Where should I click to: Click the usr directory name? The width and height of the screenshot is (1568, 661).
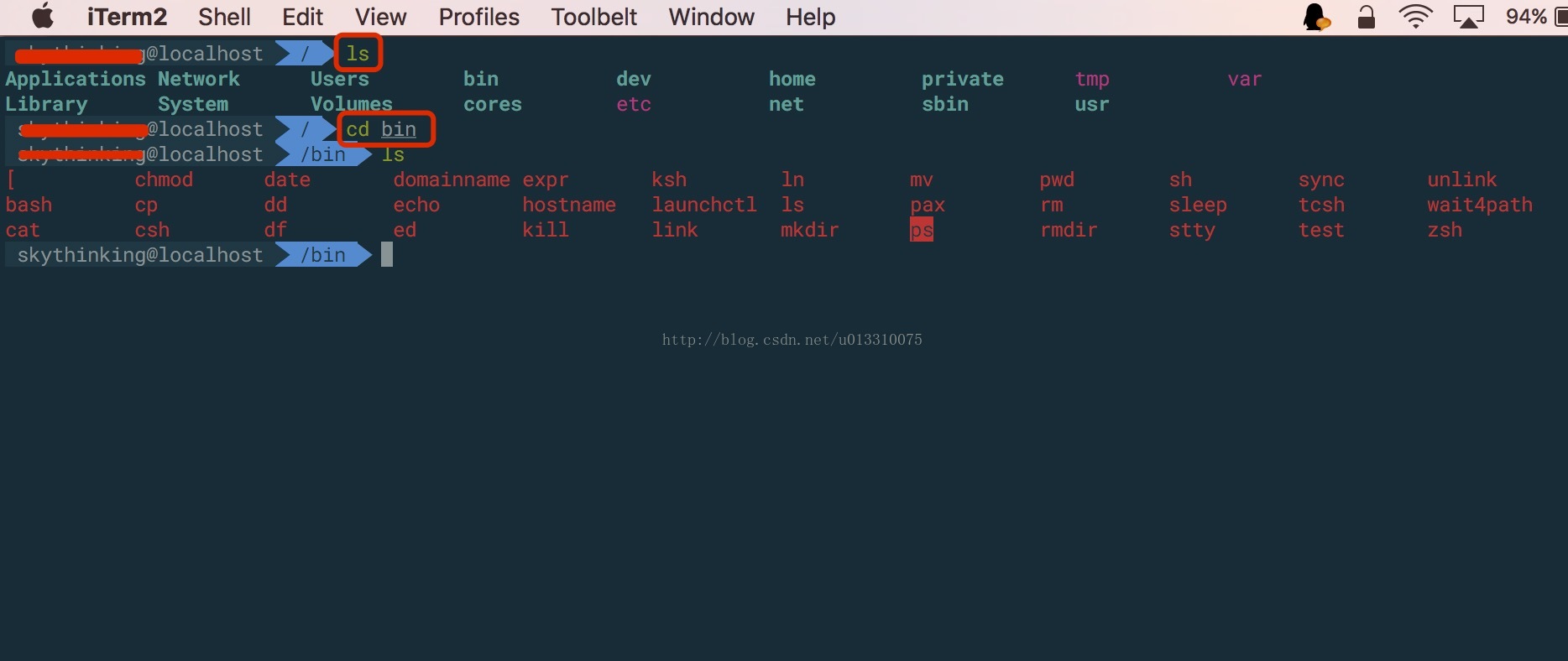point(1092,104)
